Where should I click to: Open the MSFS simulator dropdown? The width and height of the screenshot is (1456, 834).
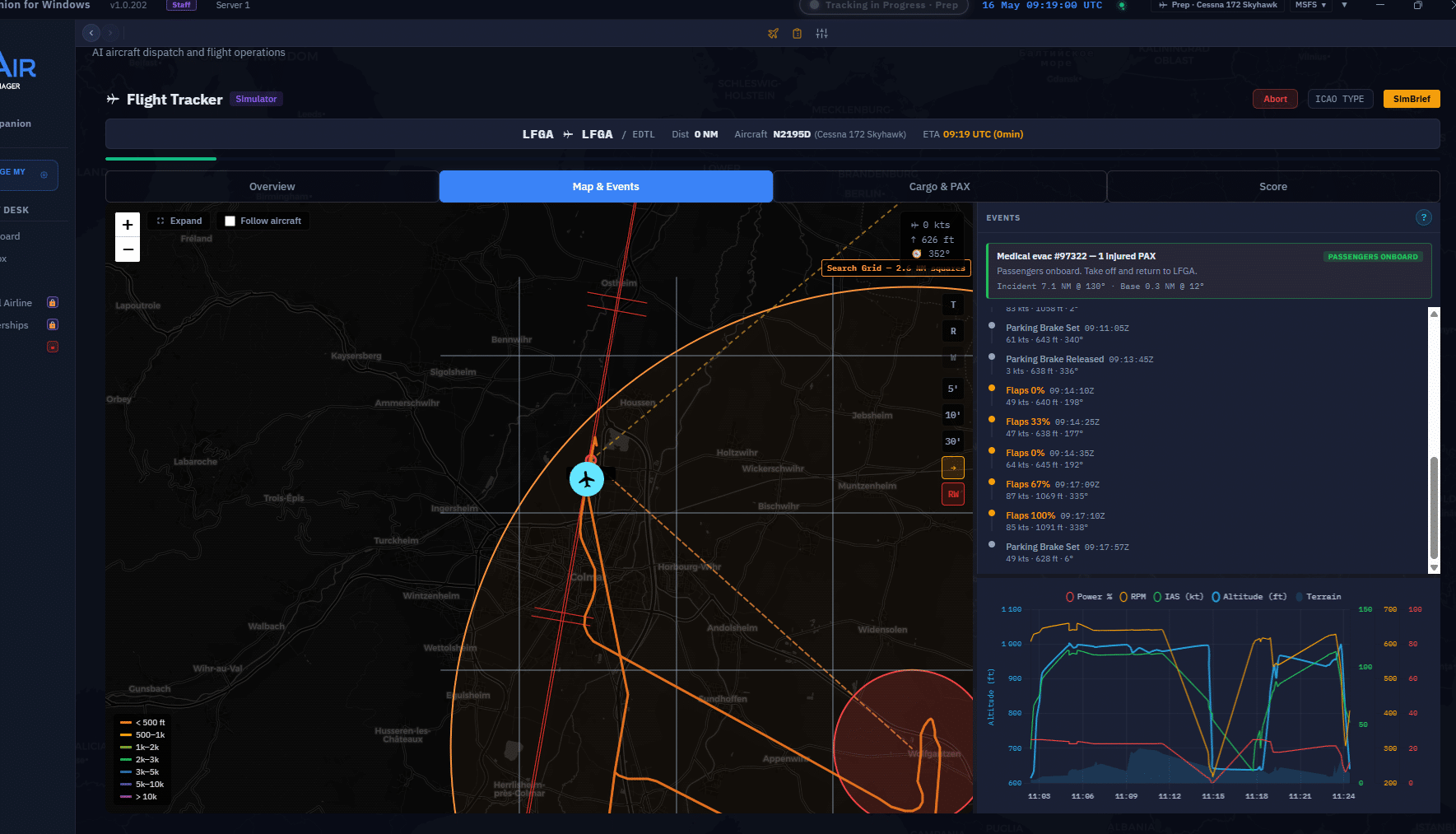[1310, 5]
